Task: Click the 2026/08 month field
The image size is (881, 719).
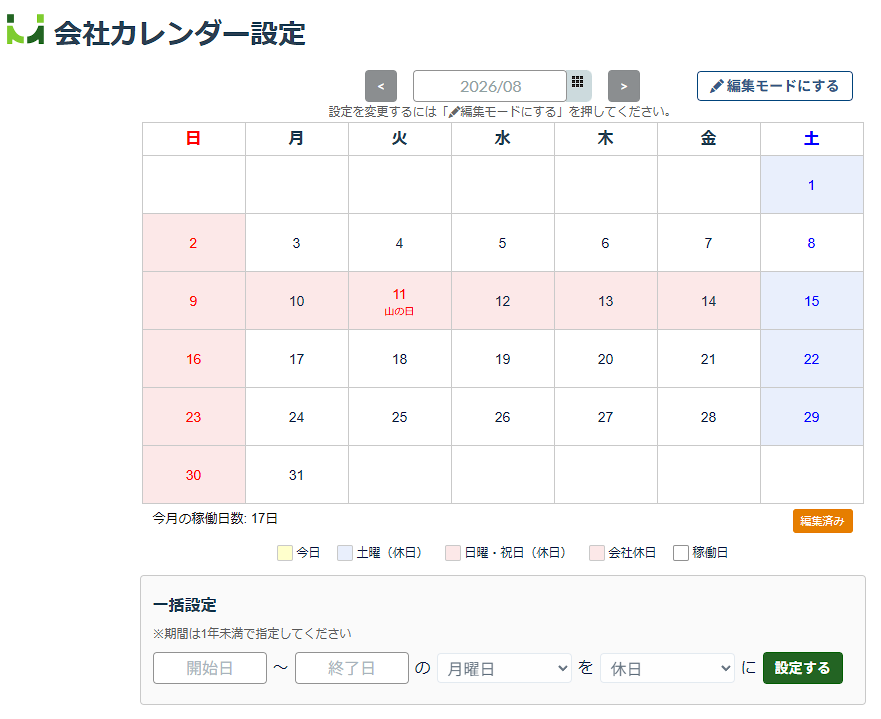Action: pos(490,86)
